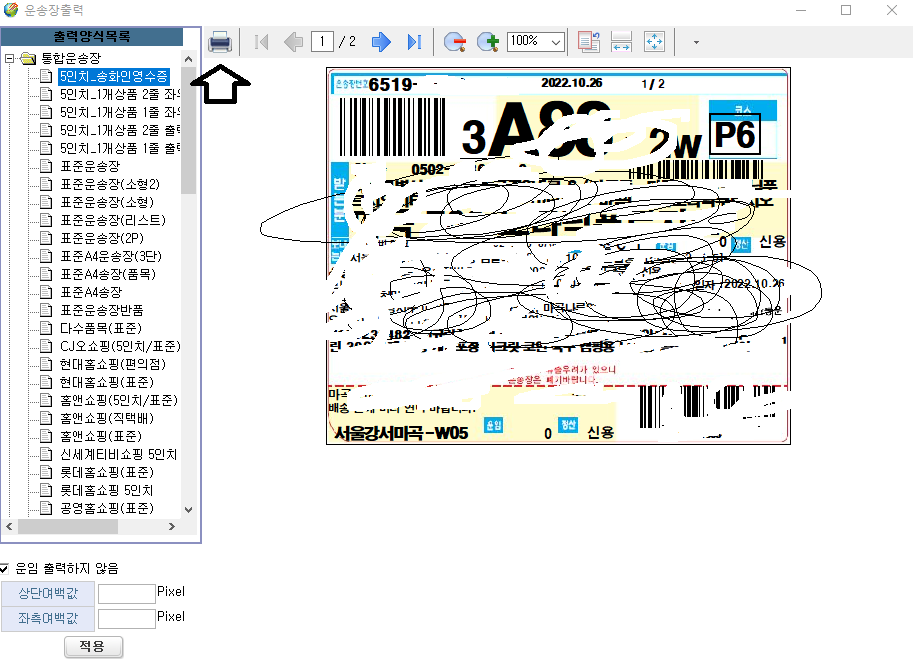913x661 pixels.
Task: Select 5인치_1개상품 2줄 출 form
Action: click(120, 130)
